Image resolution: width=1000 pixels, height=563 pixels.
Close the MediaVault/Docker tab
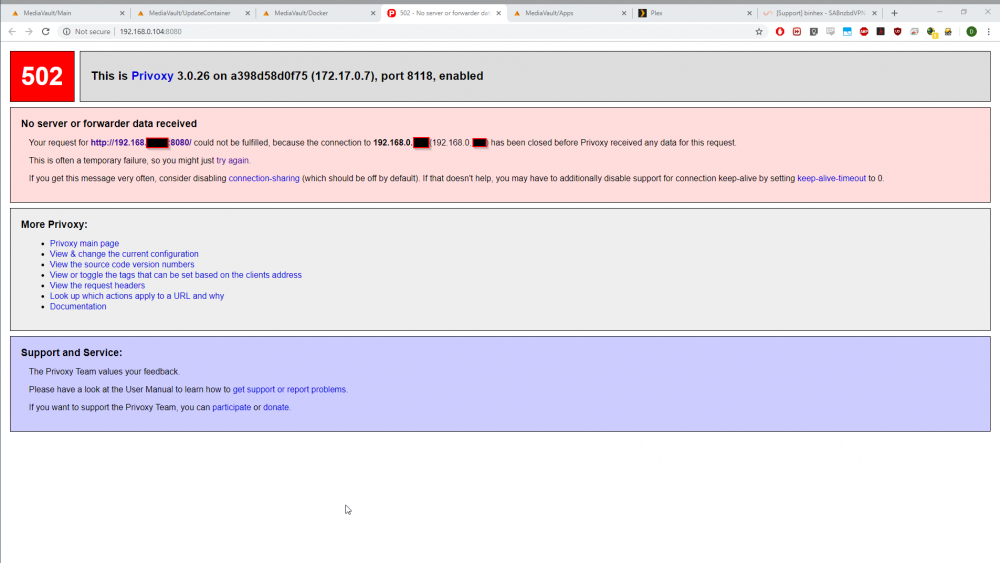click(373, 13)
